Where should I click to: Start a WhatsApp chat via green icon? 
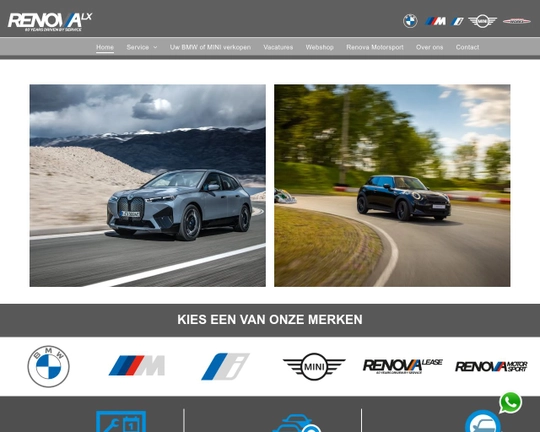[x=510, y=402]
